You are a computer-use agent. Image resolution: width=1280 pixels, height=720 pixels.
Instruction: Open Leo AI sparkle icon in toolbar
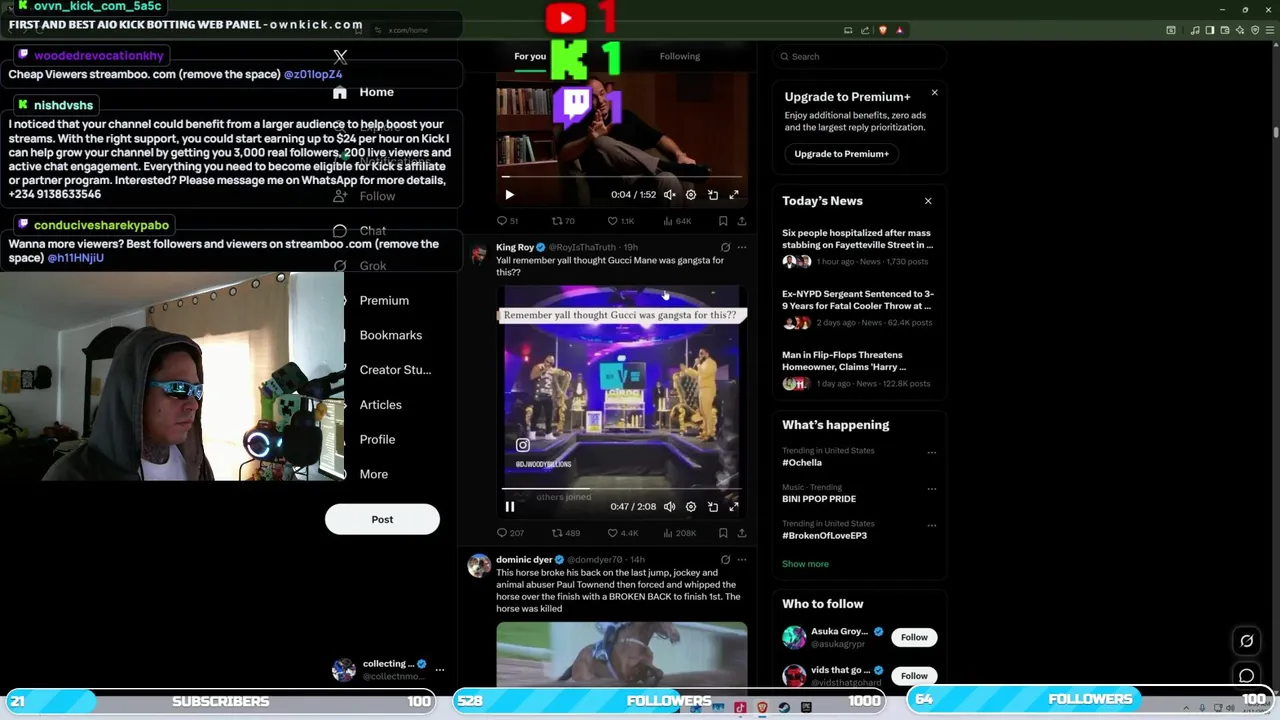point(1241,30)
